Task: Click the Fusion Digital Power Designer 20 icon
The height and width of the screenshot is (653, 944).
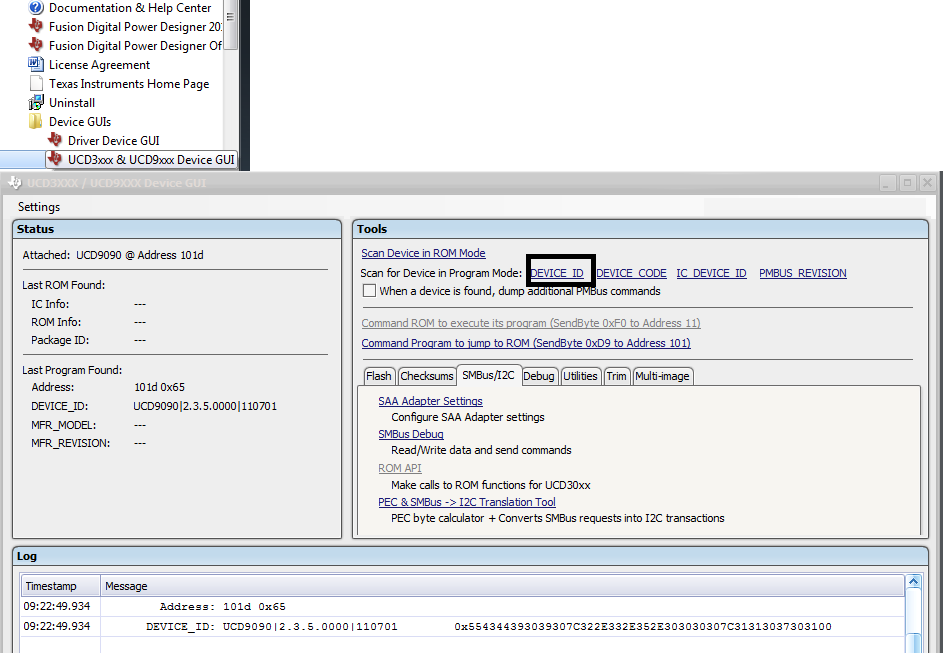Action: pyautogui.click(x=36, y=26)
